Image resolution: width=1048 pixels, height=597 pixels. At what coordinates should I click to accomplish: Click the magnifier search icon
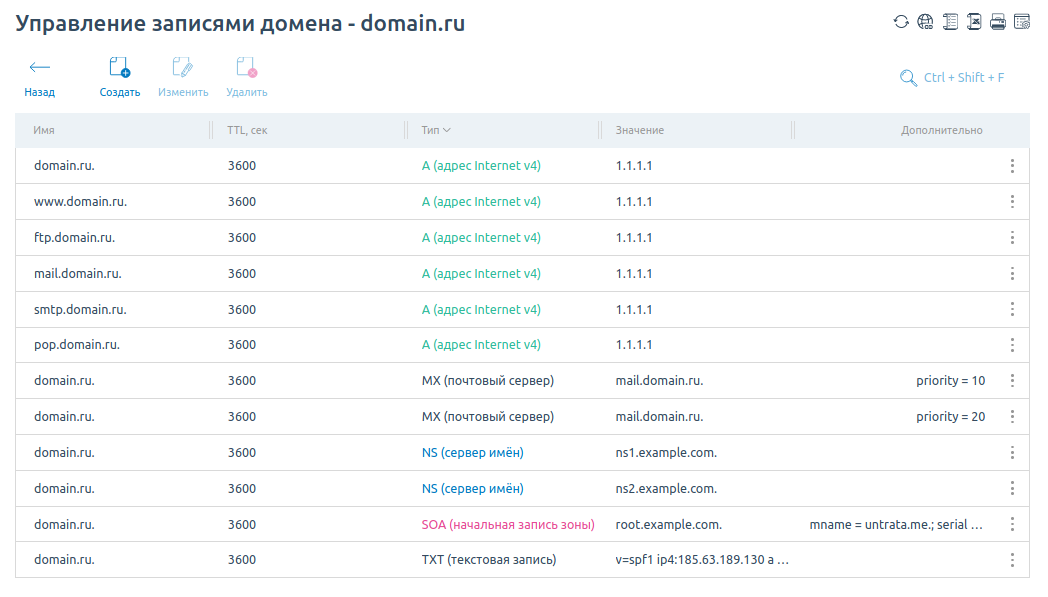(x=908, y=78)
